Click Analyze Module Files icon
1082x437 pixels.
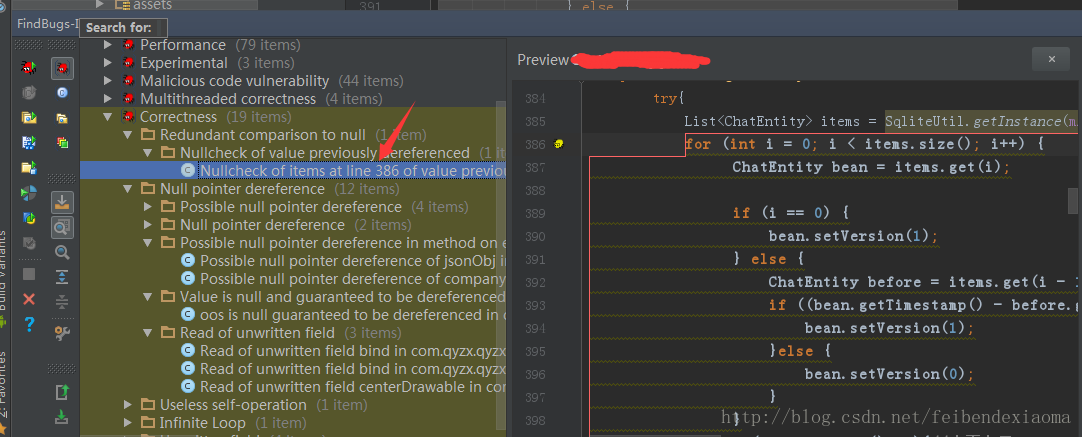[x=29, y=143]
